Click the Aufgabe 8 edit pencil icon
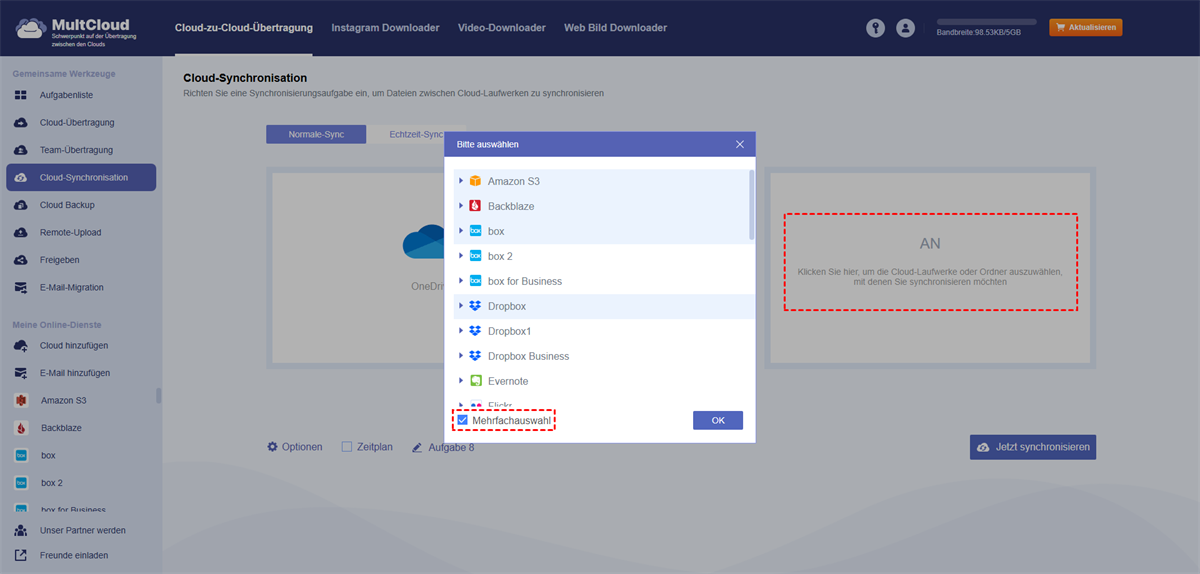Viewport: 1200px width, 574px height. [417, 447]
